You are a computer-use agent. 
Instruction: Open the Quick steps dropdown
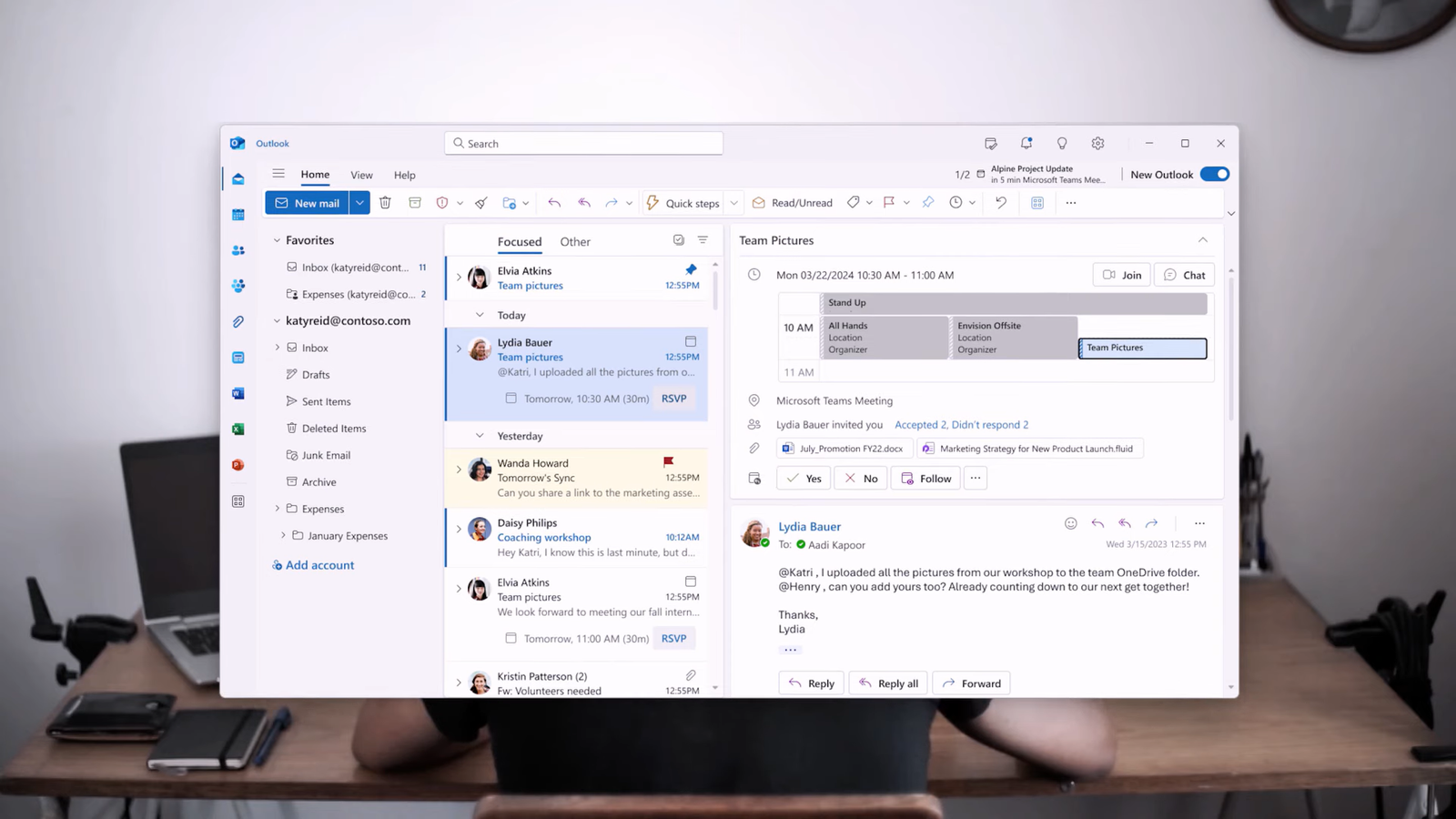pos(733,202)
